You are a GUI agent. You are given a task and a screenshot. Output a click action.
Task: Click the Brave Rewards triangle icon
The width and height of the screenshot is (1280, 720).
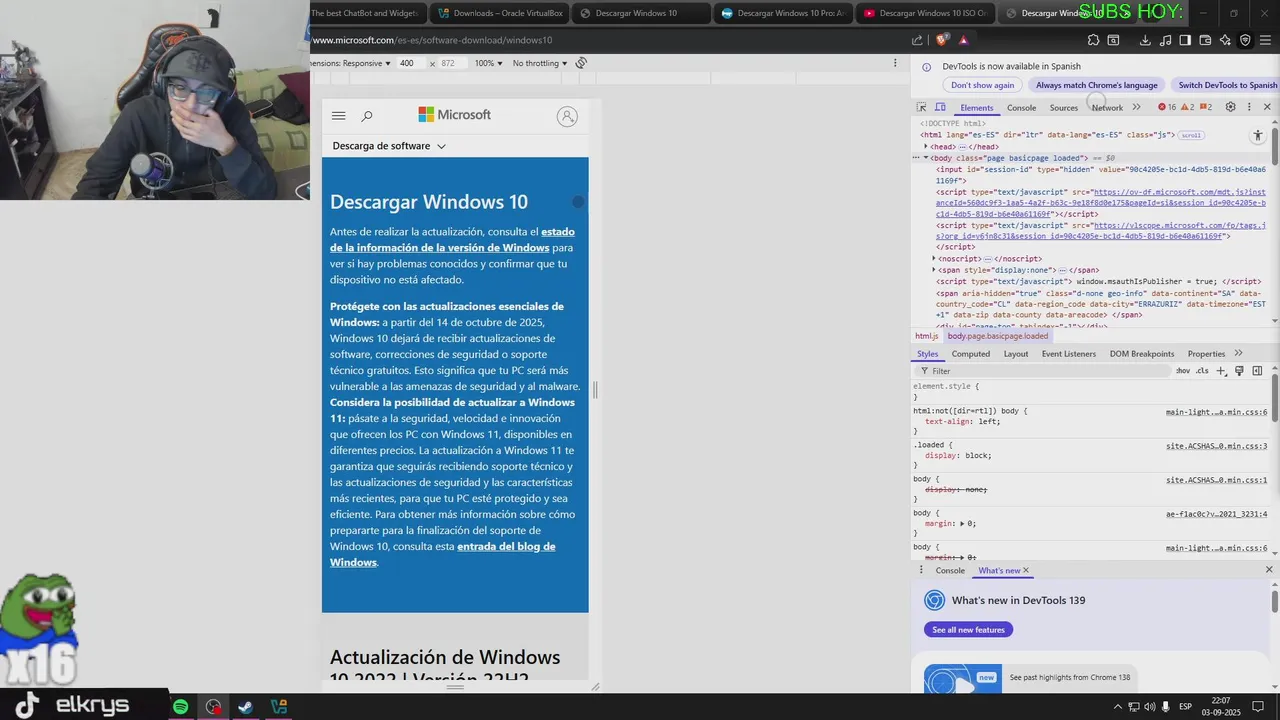[963, 40]
